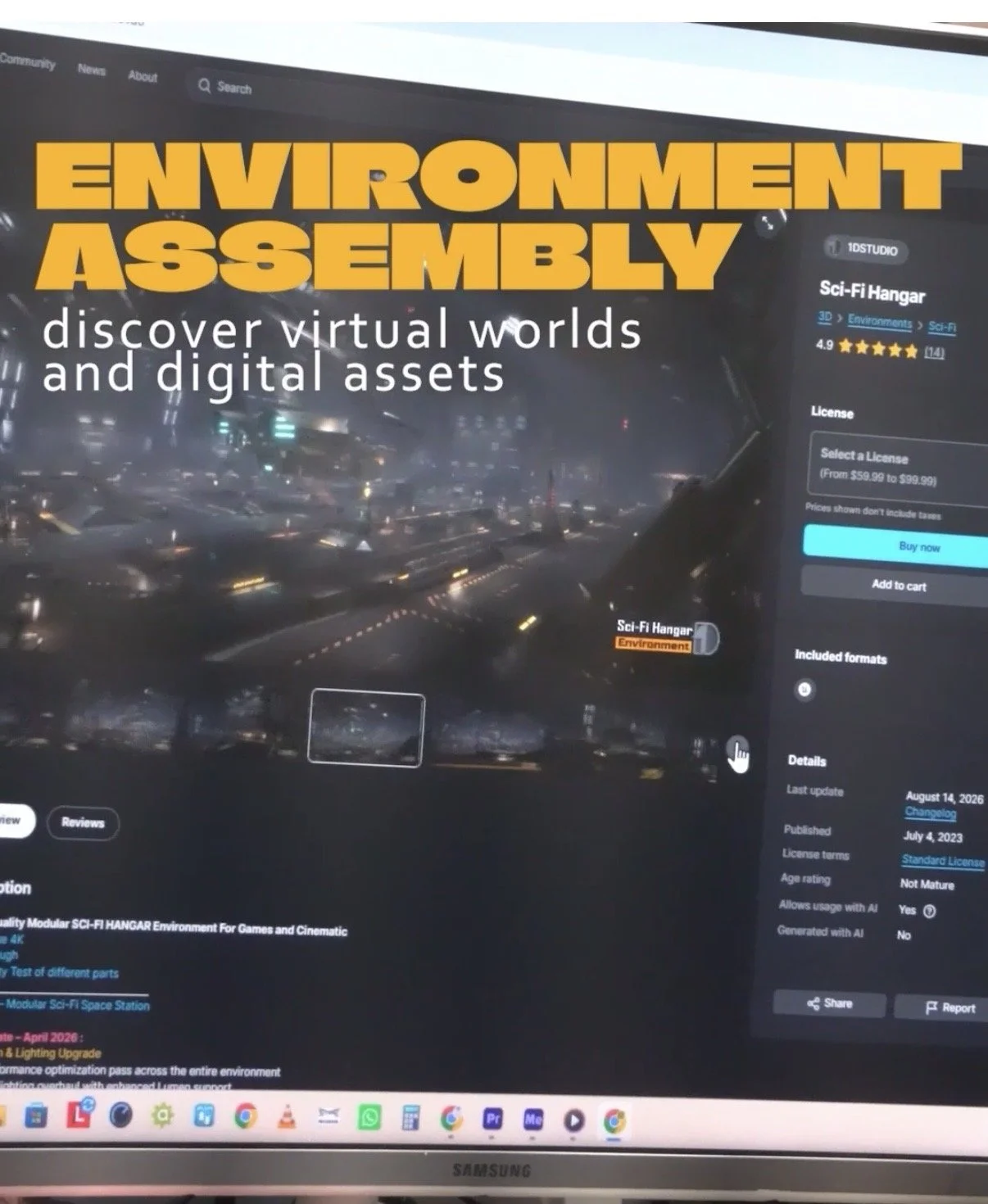Follow the Sci-Fi breadcrumb category link
Image resolution: width=988 pixels, height=1204 pixels.
coord(942,327)
